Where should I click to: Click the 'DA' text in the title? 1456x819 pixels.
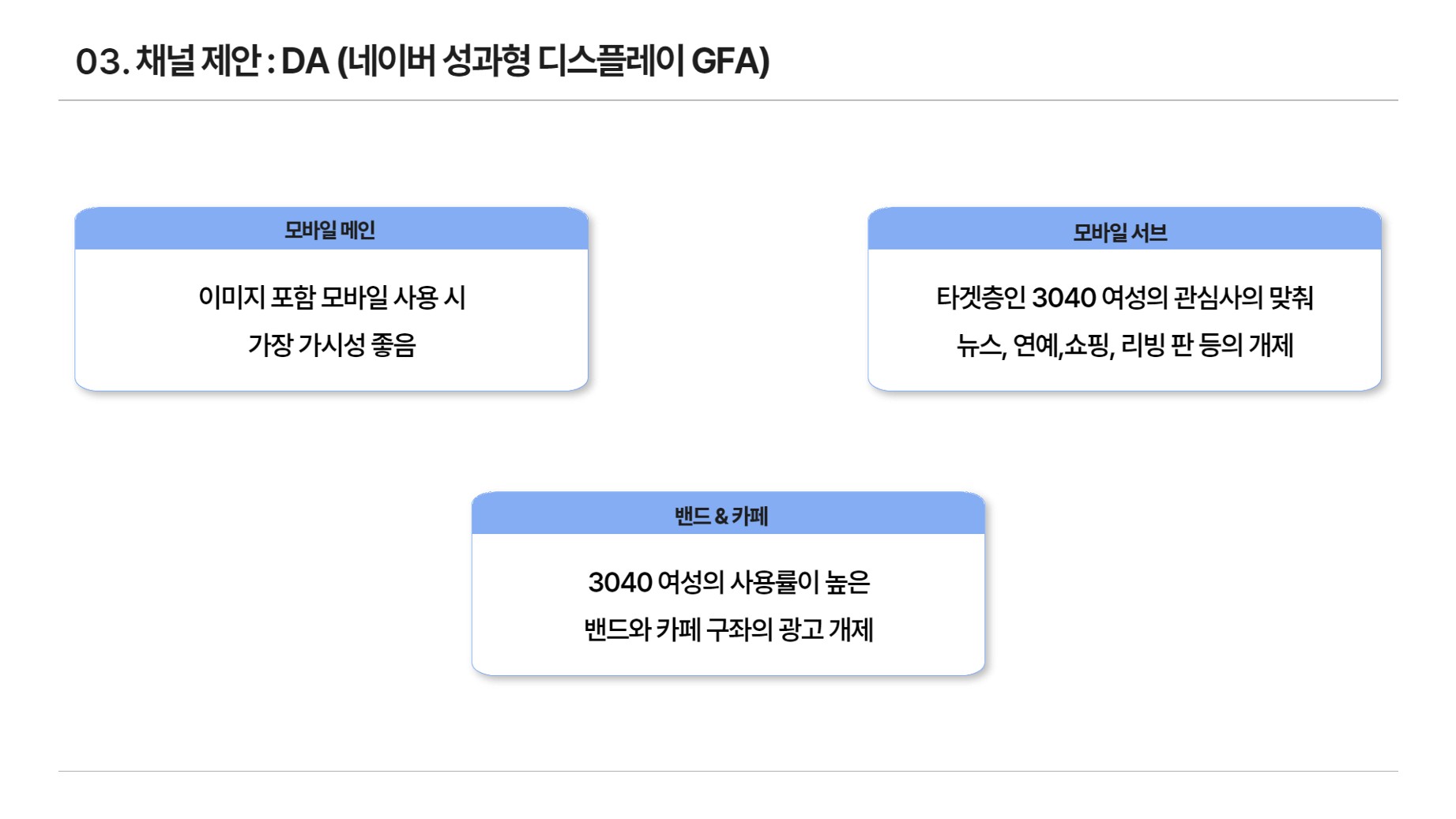pyautogui.click(x=305, y=62)
